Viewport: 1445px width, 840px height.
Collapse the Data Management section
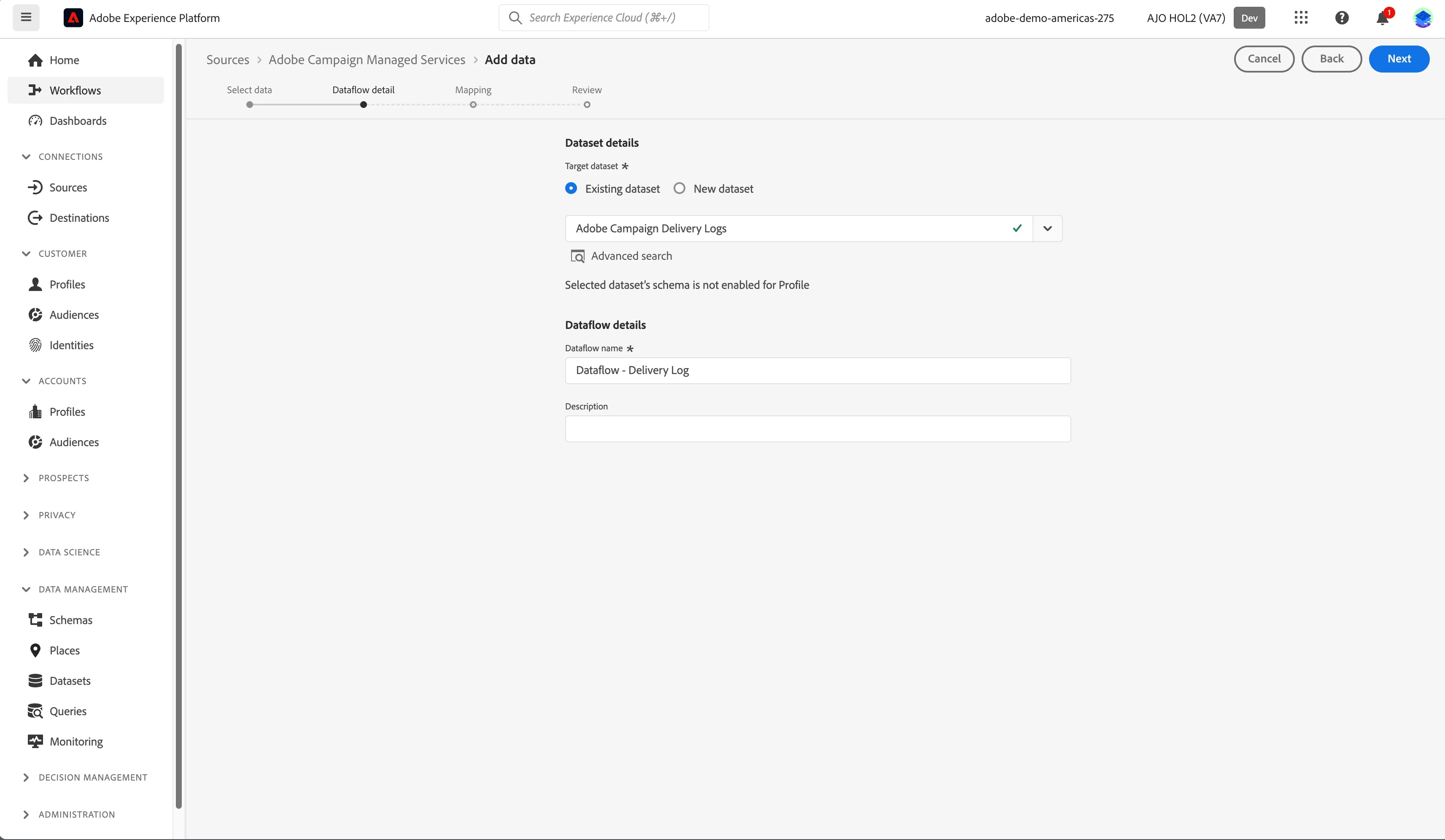pos(26,590)
